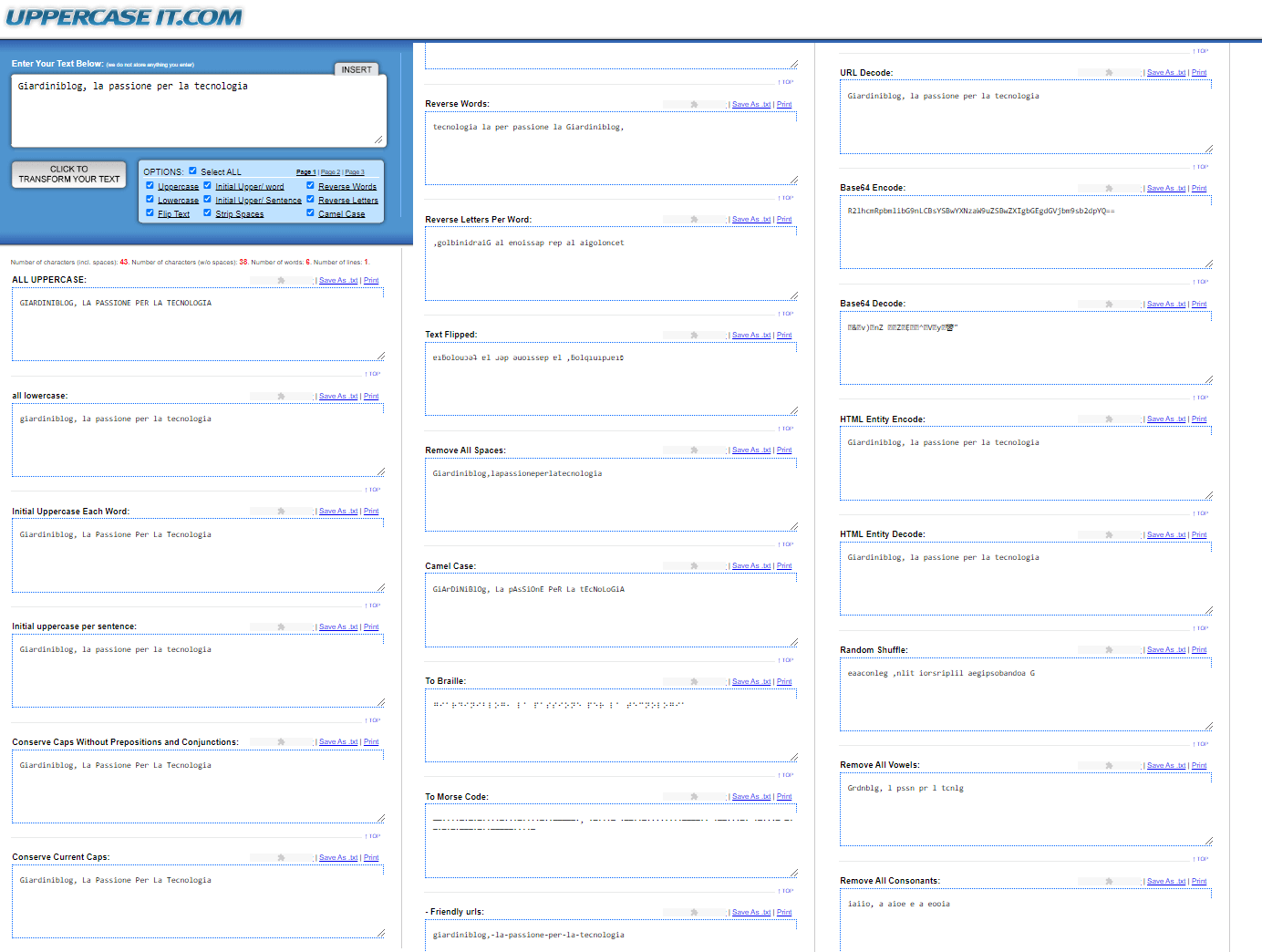Viewport: 1262px width, 952px height.
Task: Click the TRANSFORM YOUR TEXT button
Action: (69, 174)
